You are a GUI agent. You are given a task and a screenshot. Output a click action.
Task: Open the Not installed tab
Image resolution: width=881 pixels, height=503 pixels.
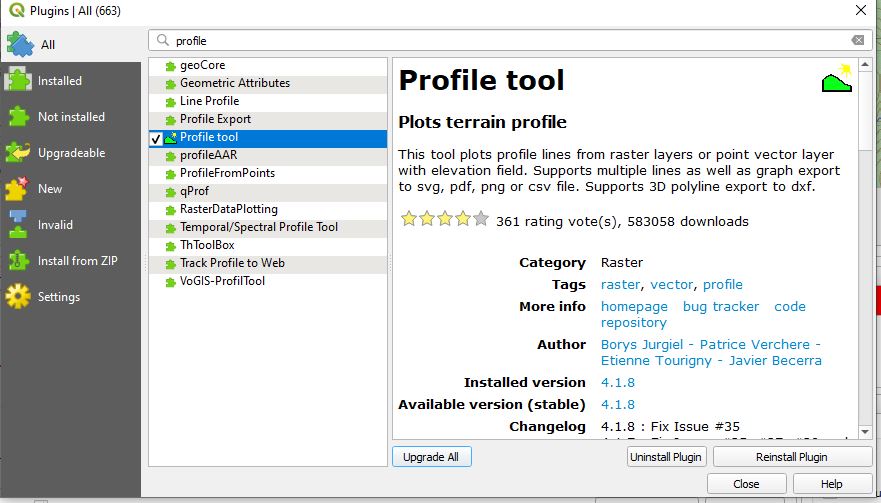click(x=70, y=117)
